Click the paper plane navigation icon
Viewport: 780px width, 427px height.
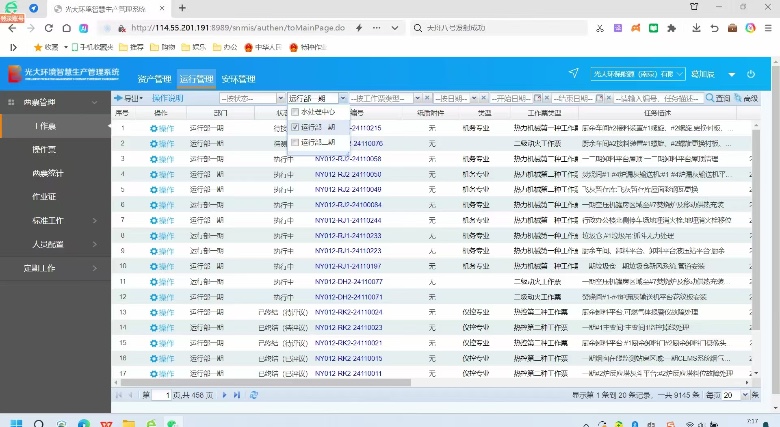point(573,73)
